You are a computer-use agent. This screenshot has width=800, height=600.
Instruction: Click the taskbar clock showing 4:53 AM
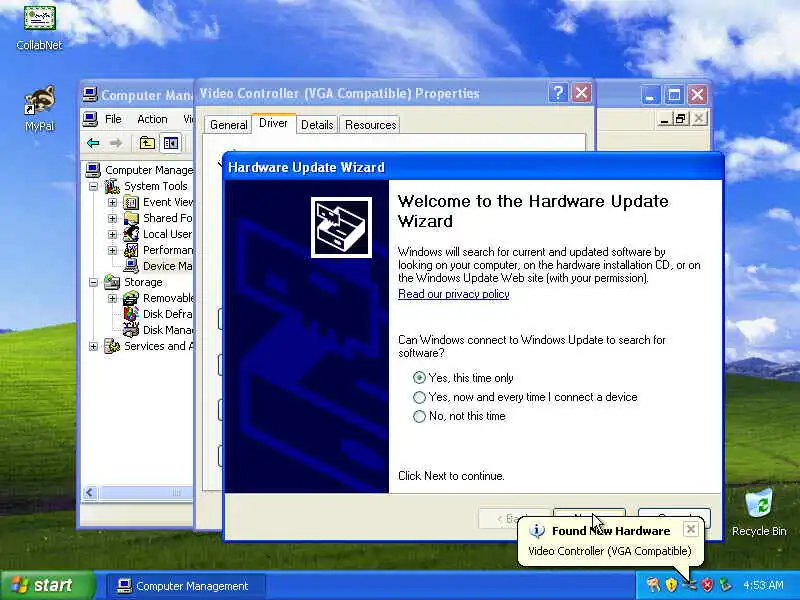coord(763,585)
